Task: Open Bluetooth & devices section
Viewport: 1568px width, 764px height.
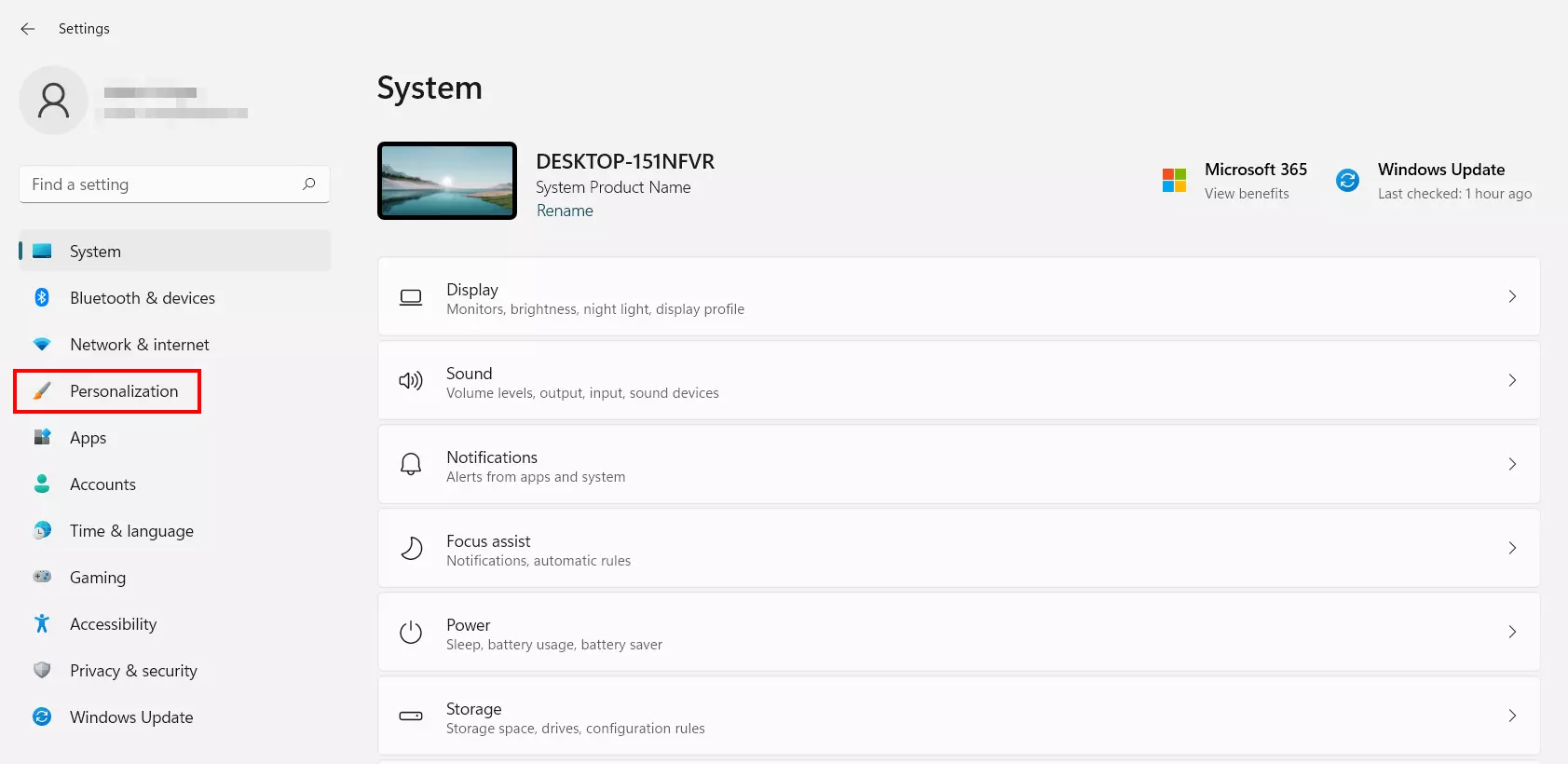Action: [x=174, y=297]
